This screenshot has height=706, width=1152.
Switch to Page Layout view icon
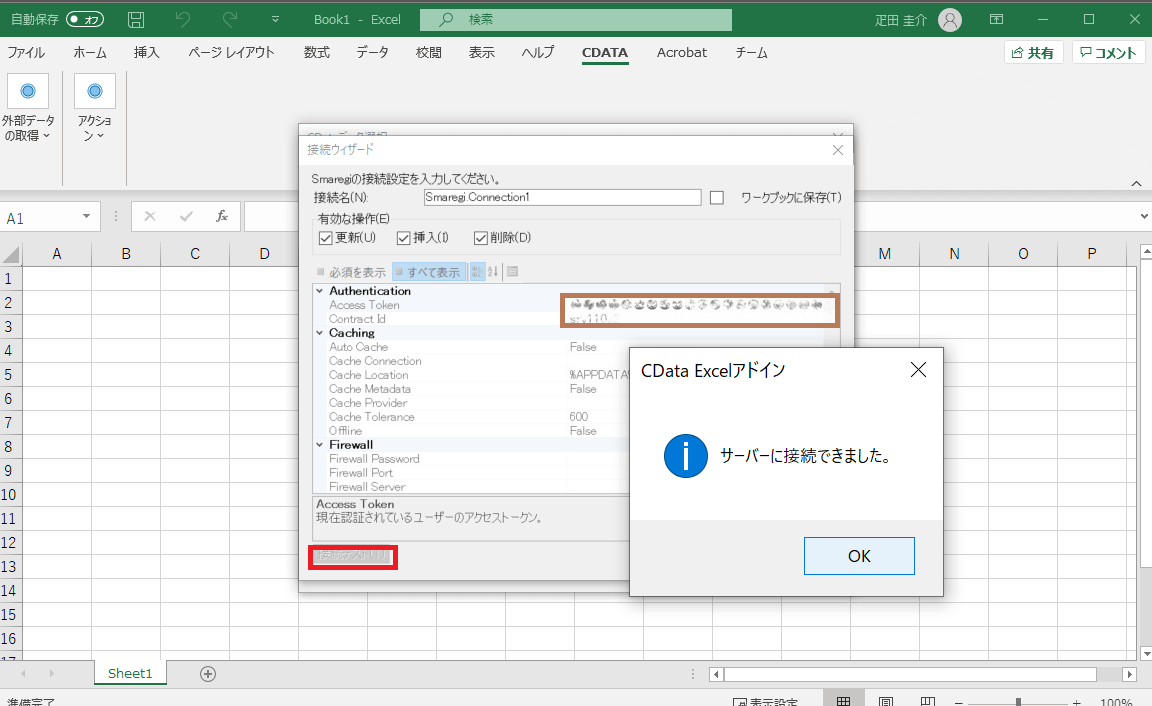coord(886,702)
